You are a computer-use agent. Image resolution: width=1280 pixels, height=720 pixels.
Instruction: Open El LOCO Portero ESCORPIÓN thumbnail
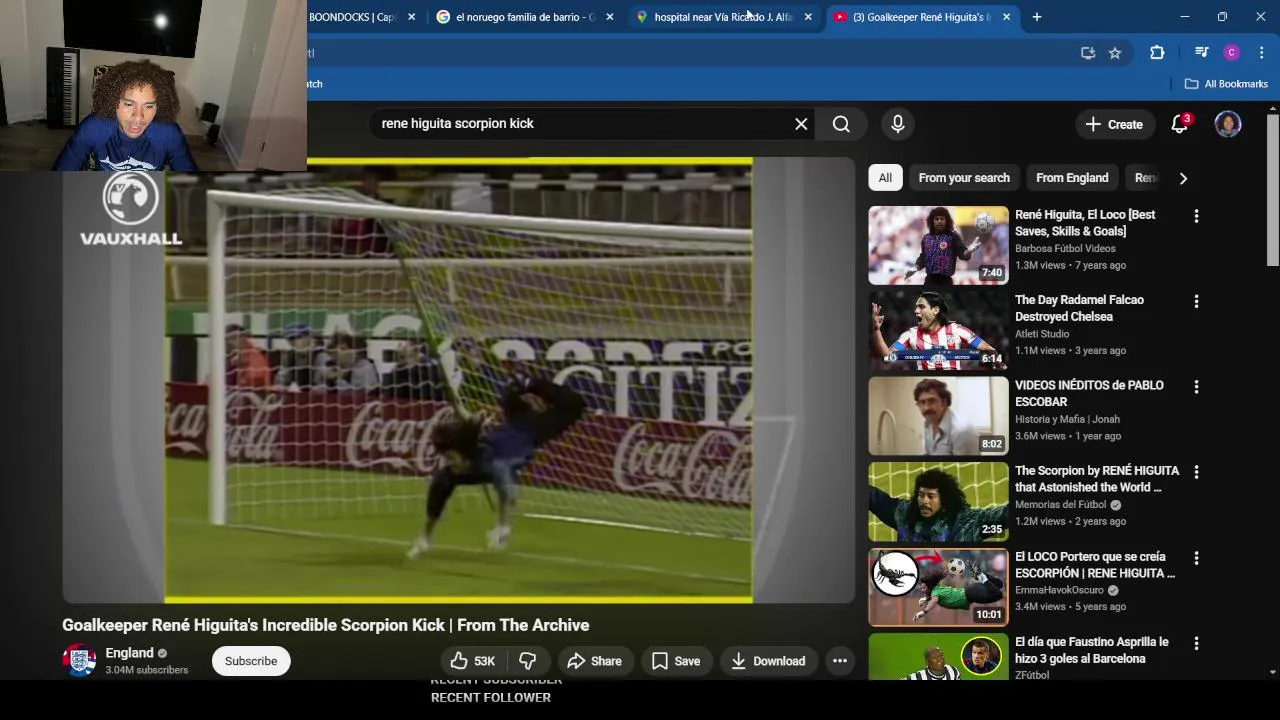[x=938, y=588]
